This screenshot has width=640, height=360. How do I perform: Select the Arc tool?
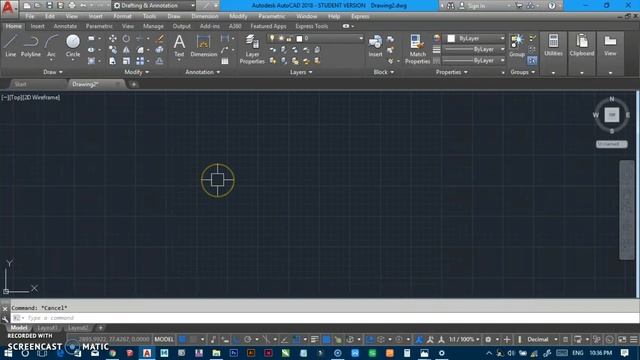click(51, 46)
